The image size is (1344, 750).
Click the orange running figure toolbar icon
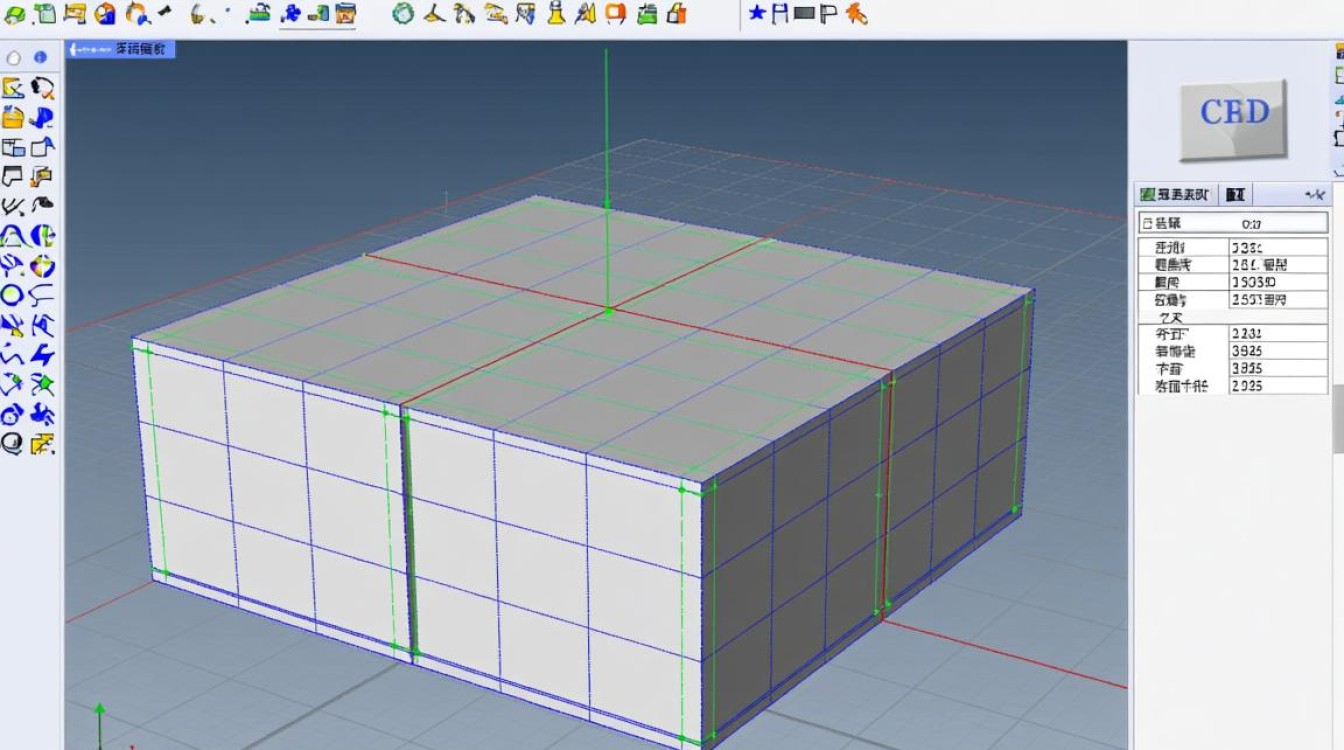(x=855, y=13)
